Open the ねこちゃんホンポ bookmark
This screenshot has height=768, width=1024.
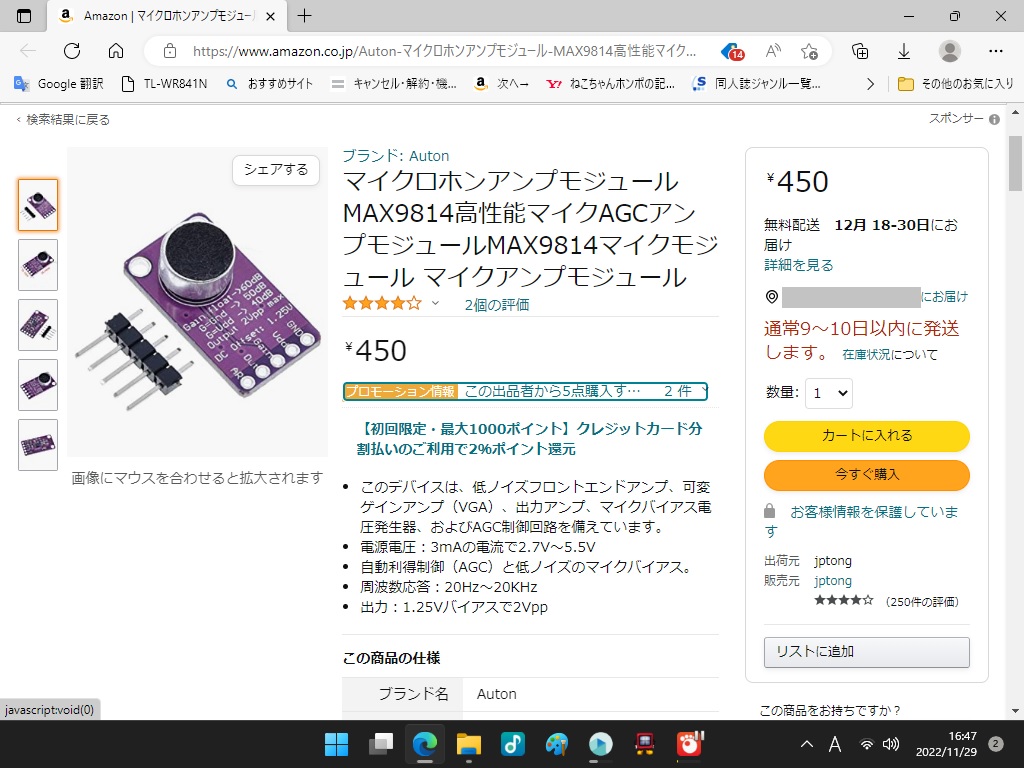611,84
